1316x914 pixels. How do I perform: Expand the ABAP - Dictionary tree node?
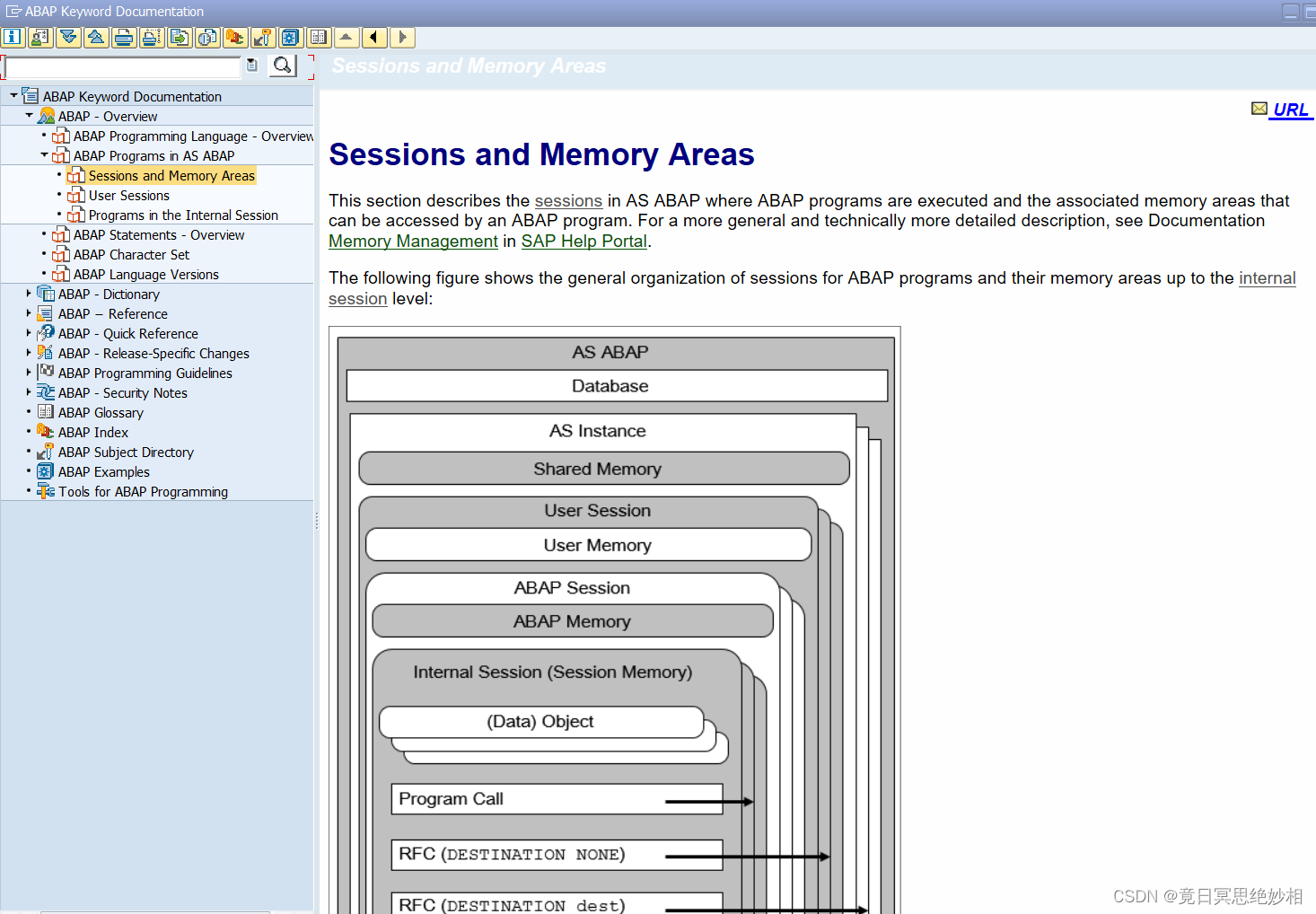pyautogui.click(x=29, y=294)
